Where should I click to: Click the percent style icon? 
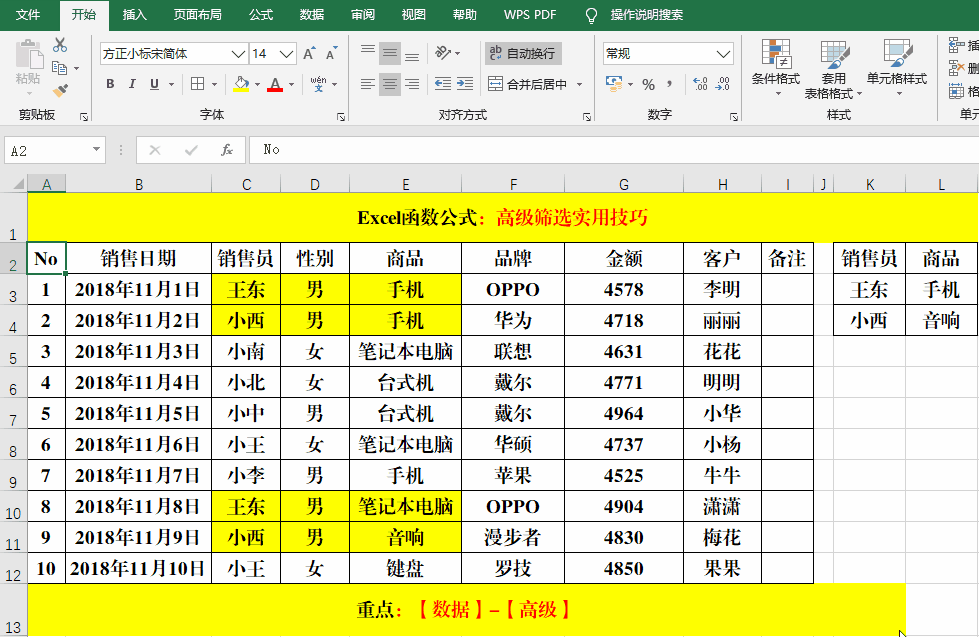pyautogui.click(x=648, y=83)
